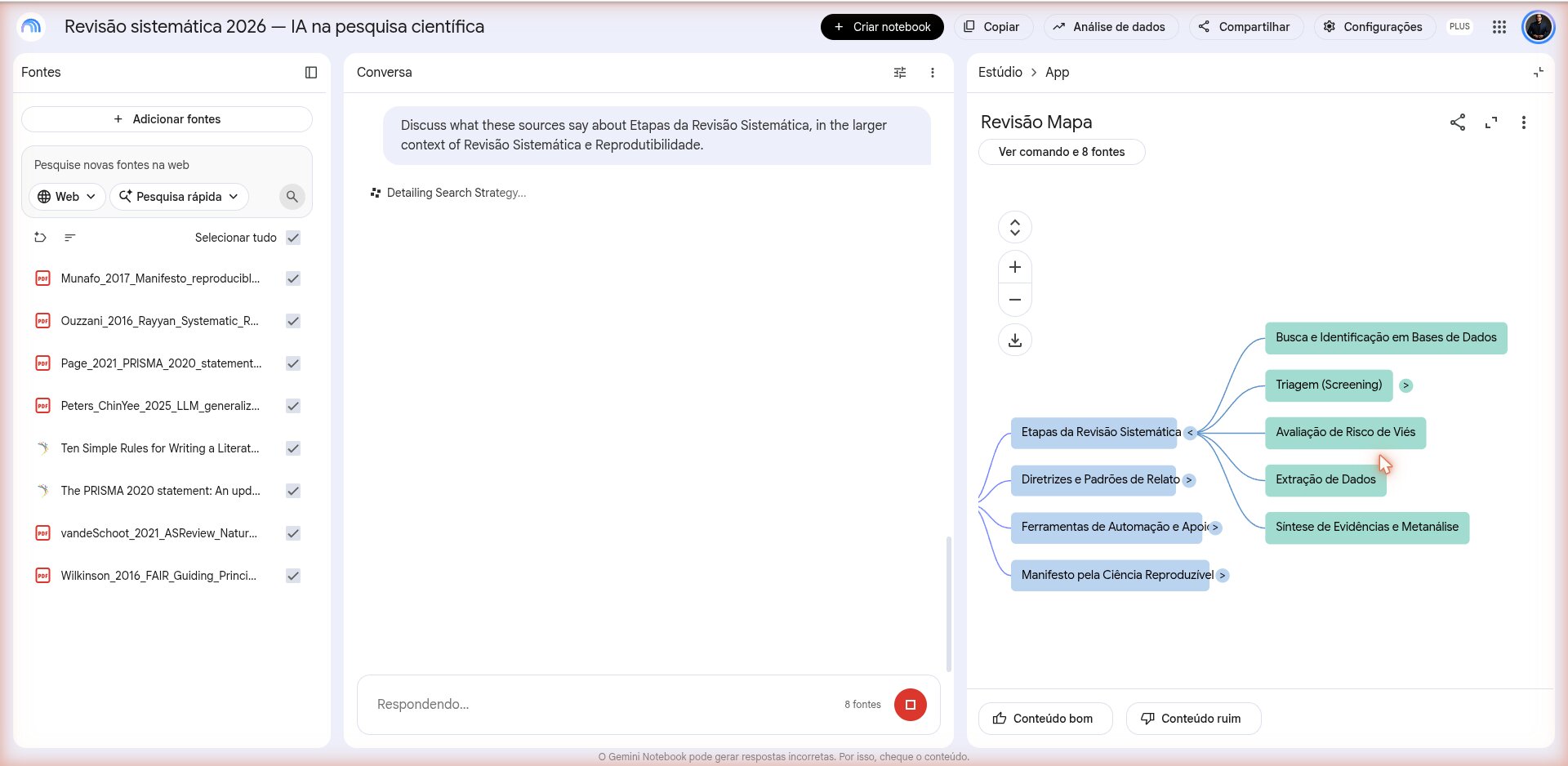
Task: Collapse the Estúdio panel
Action: (x=1539, y=73)
